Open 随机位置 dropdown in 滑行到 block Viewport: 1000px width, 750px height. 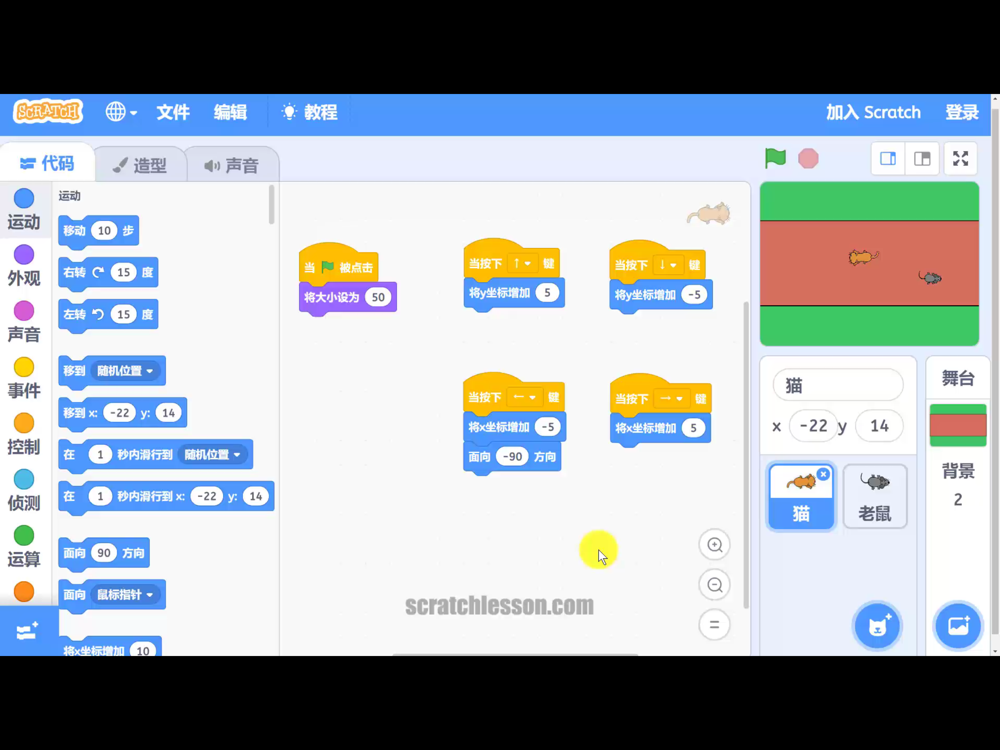point(212,455)
